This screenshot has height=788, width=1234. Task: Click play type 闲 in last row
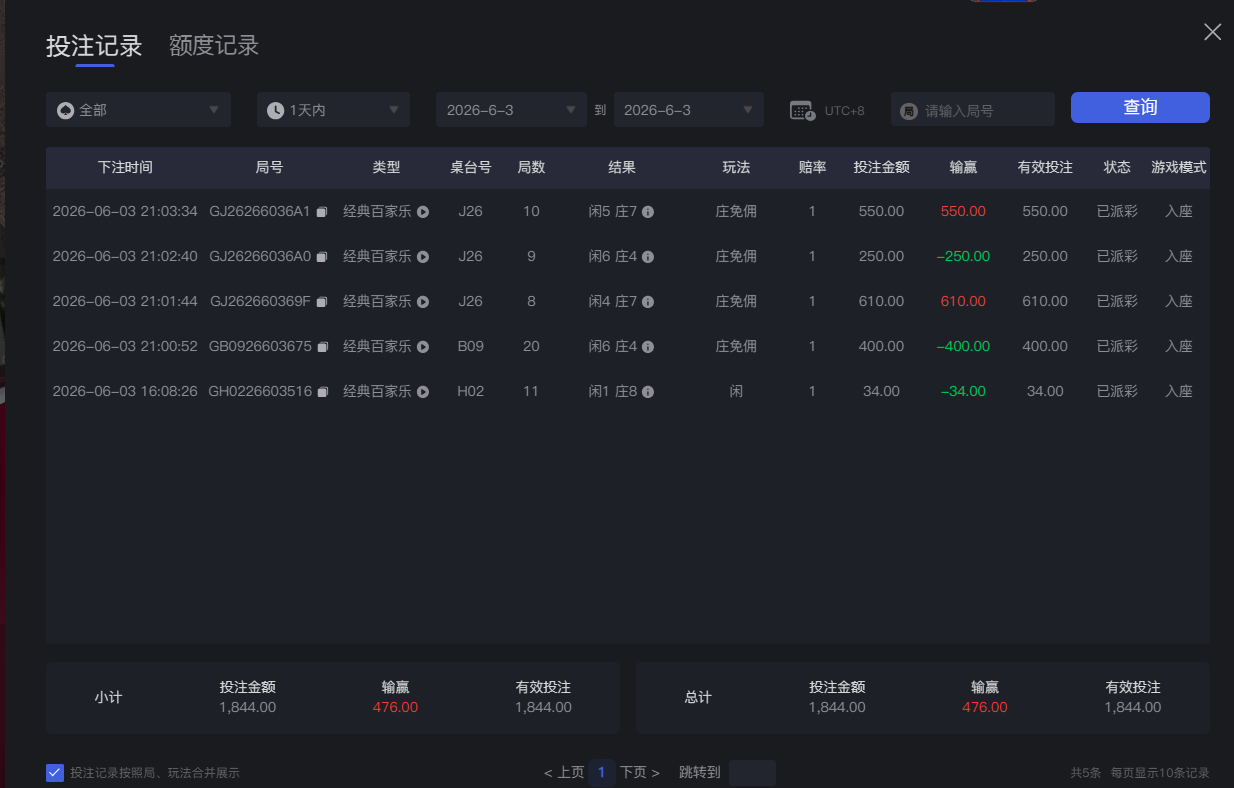point(736,392)
